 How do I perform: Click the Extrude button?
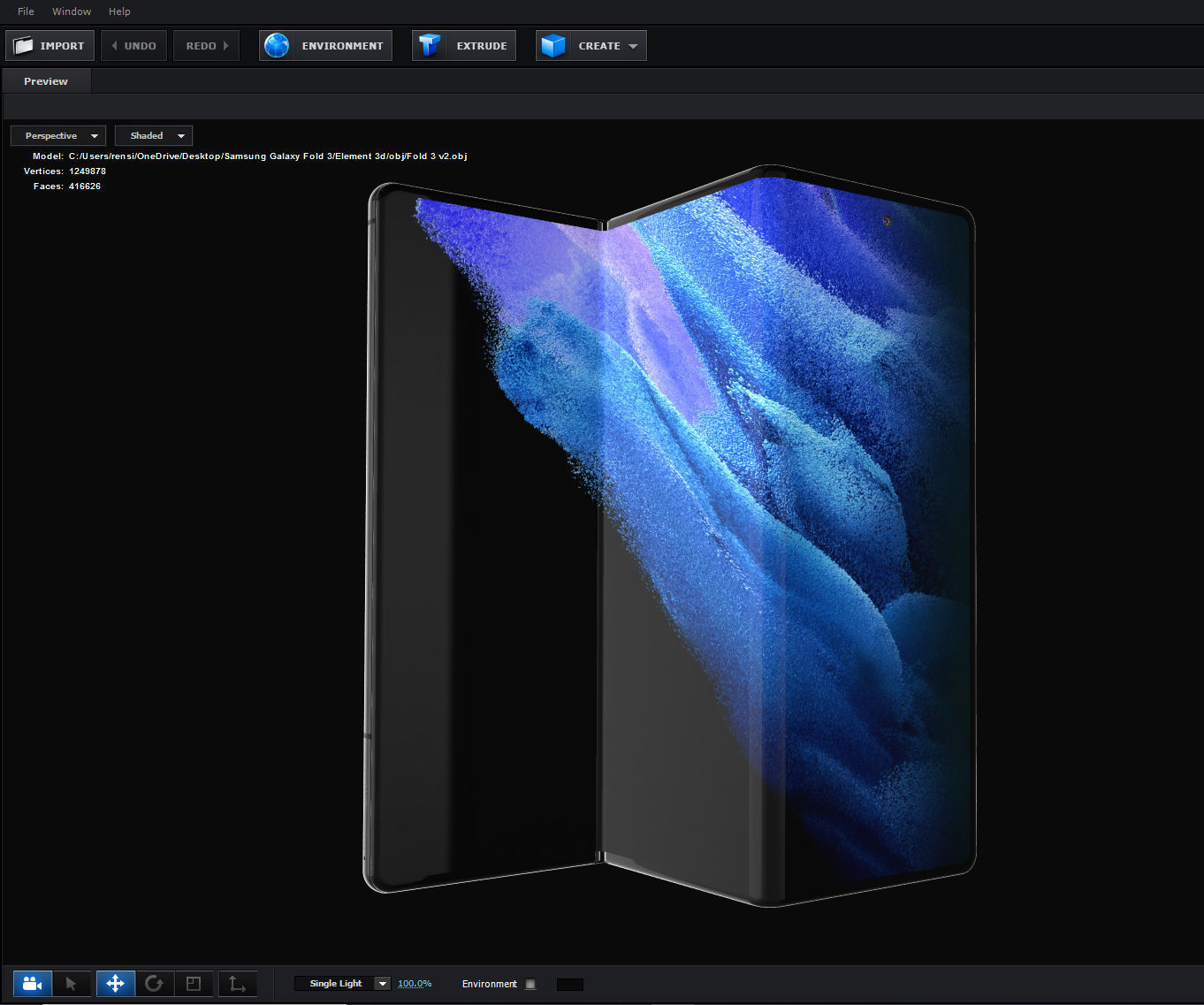coord(463,46)
